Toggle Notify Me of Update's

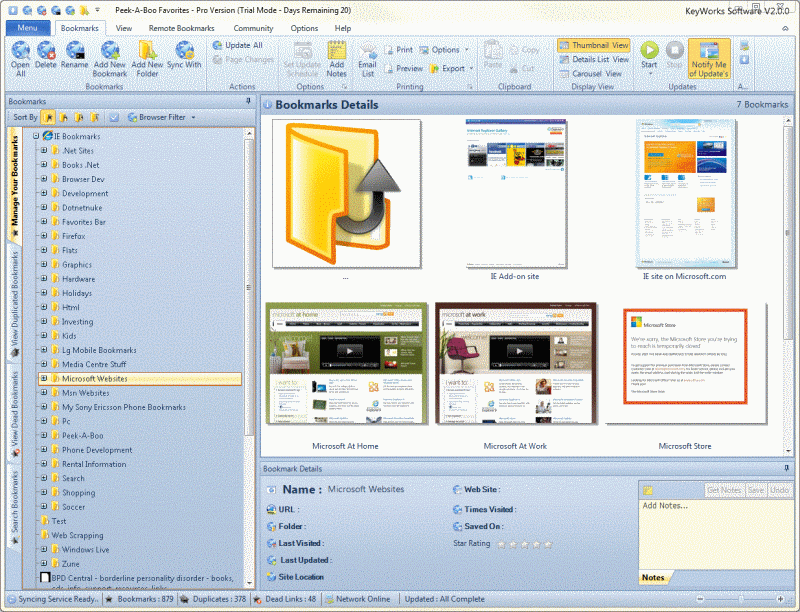pos(709,59)
